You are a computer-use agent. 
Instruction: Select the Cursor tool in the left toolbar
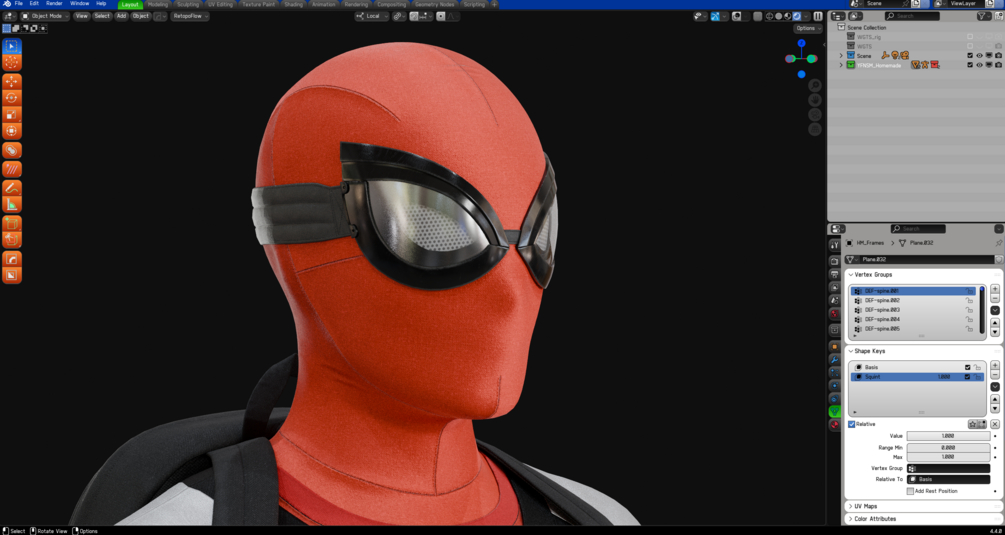tap(12, 62)
